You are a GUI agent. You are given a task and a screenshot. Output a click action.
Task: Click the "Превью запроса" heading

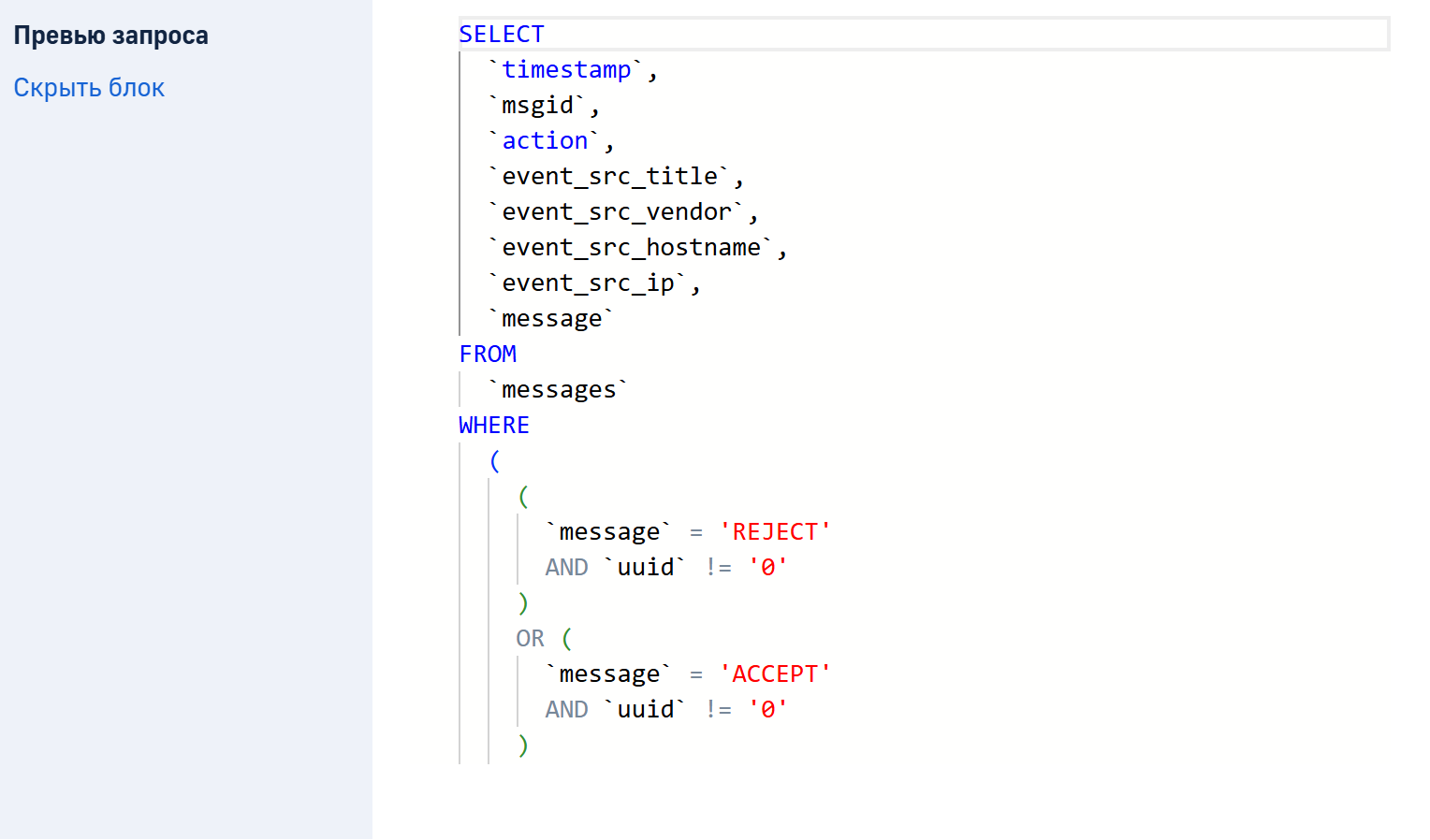[110, 36]
